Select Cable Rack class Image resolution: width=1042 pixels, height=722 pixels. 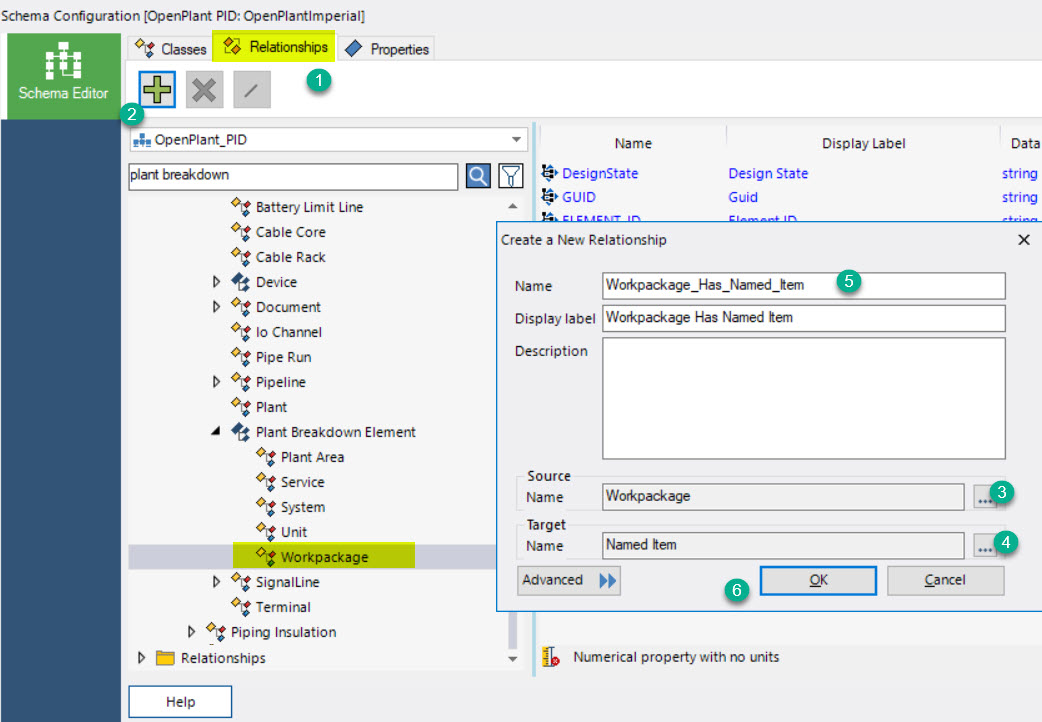coord(290,257)
